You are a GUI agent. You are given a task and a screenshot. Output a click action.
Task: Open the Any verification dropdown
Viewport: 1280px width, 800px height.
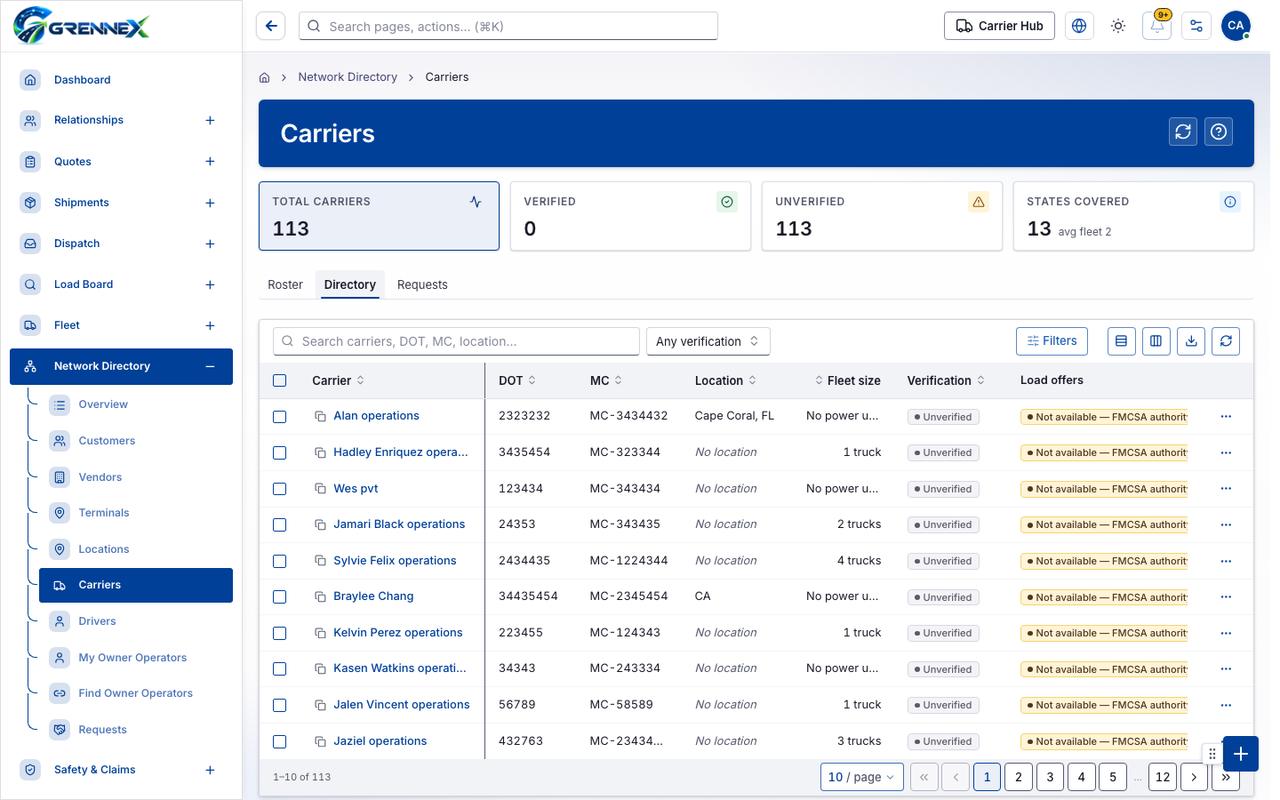tap(708, 341)
